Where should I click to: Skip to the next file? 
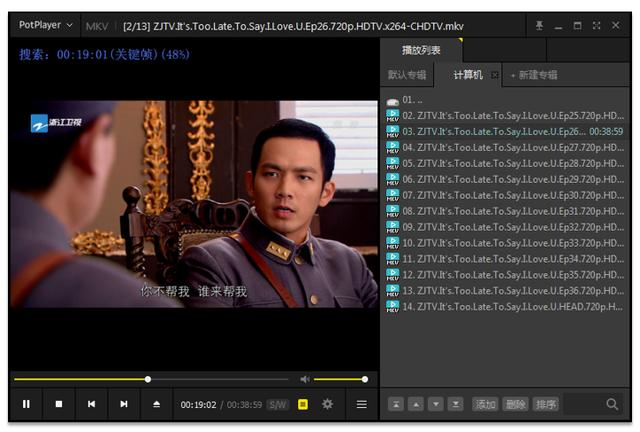tap(124, 404)
